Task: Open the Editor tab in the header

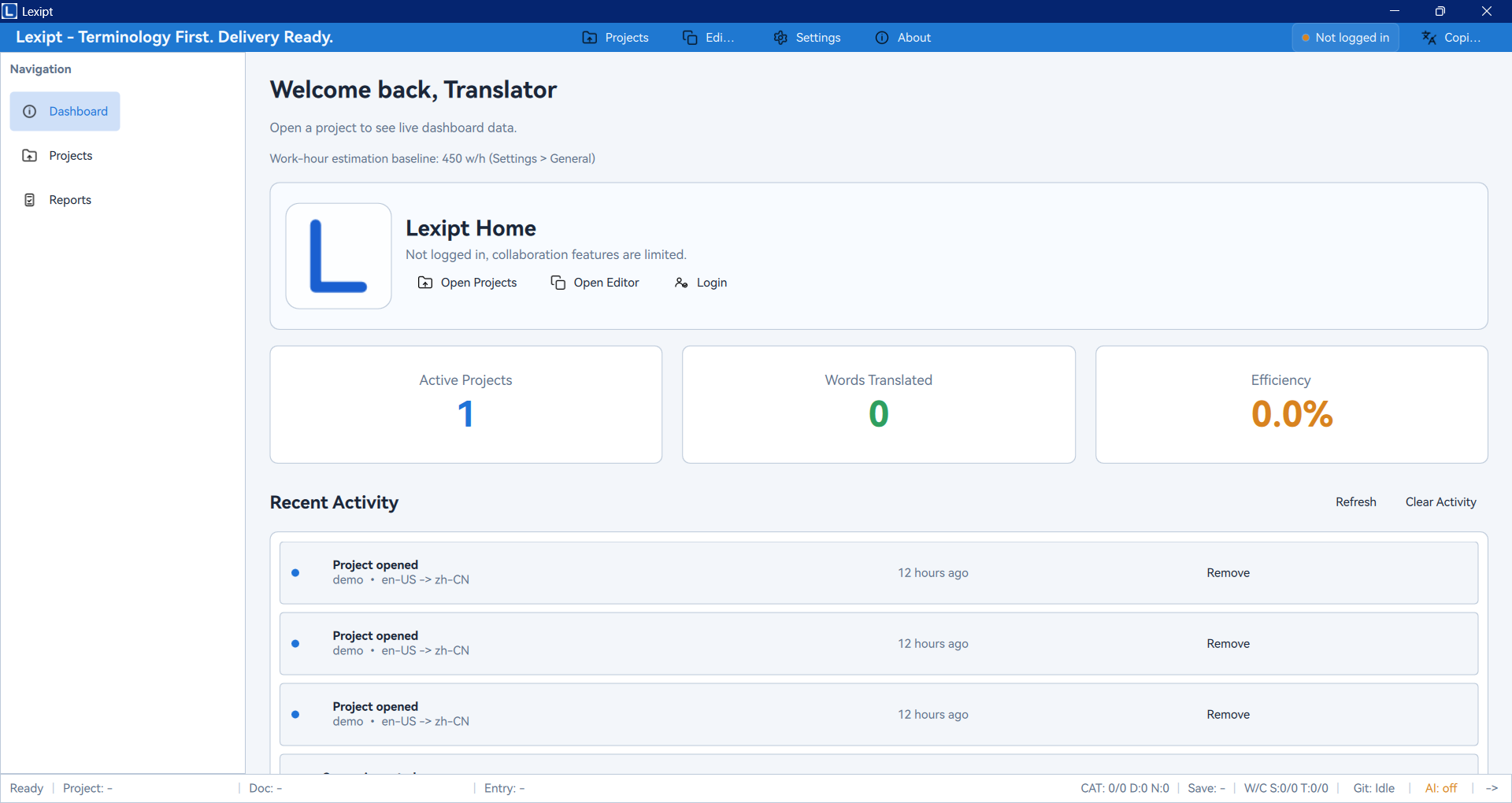Action: [x=709, y=38]
